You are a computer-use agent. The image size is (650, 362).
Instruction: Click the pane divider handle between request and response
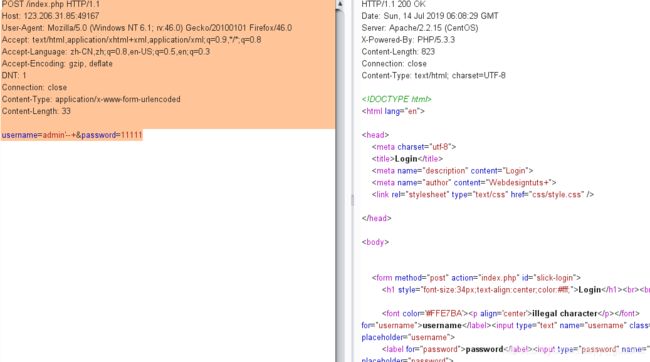pyautogui.click(x=352, y=200)
